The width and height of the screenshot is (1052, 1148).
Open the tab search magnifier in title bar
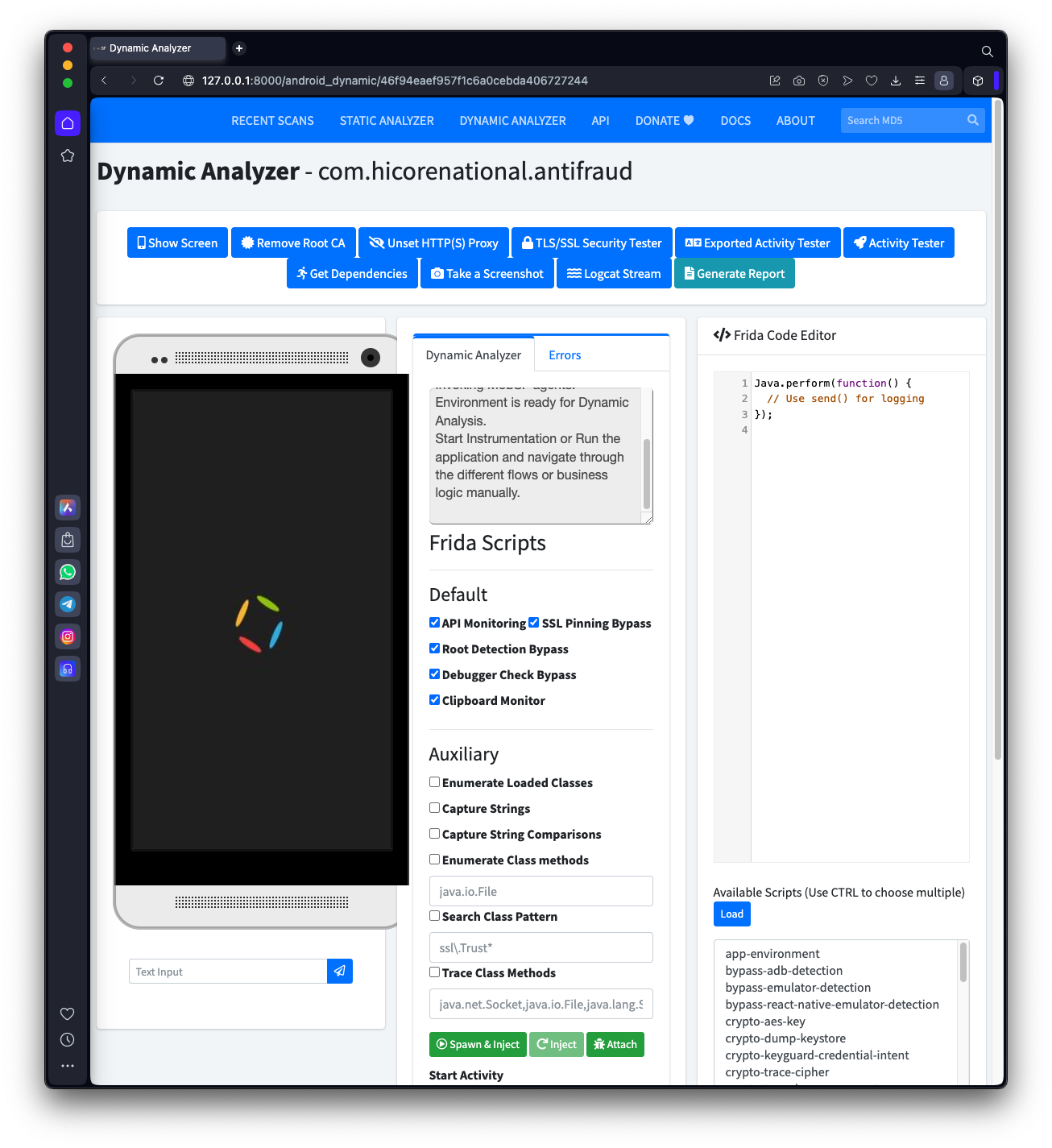coord(987,52)
